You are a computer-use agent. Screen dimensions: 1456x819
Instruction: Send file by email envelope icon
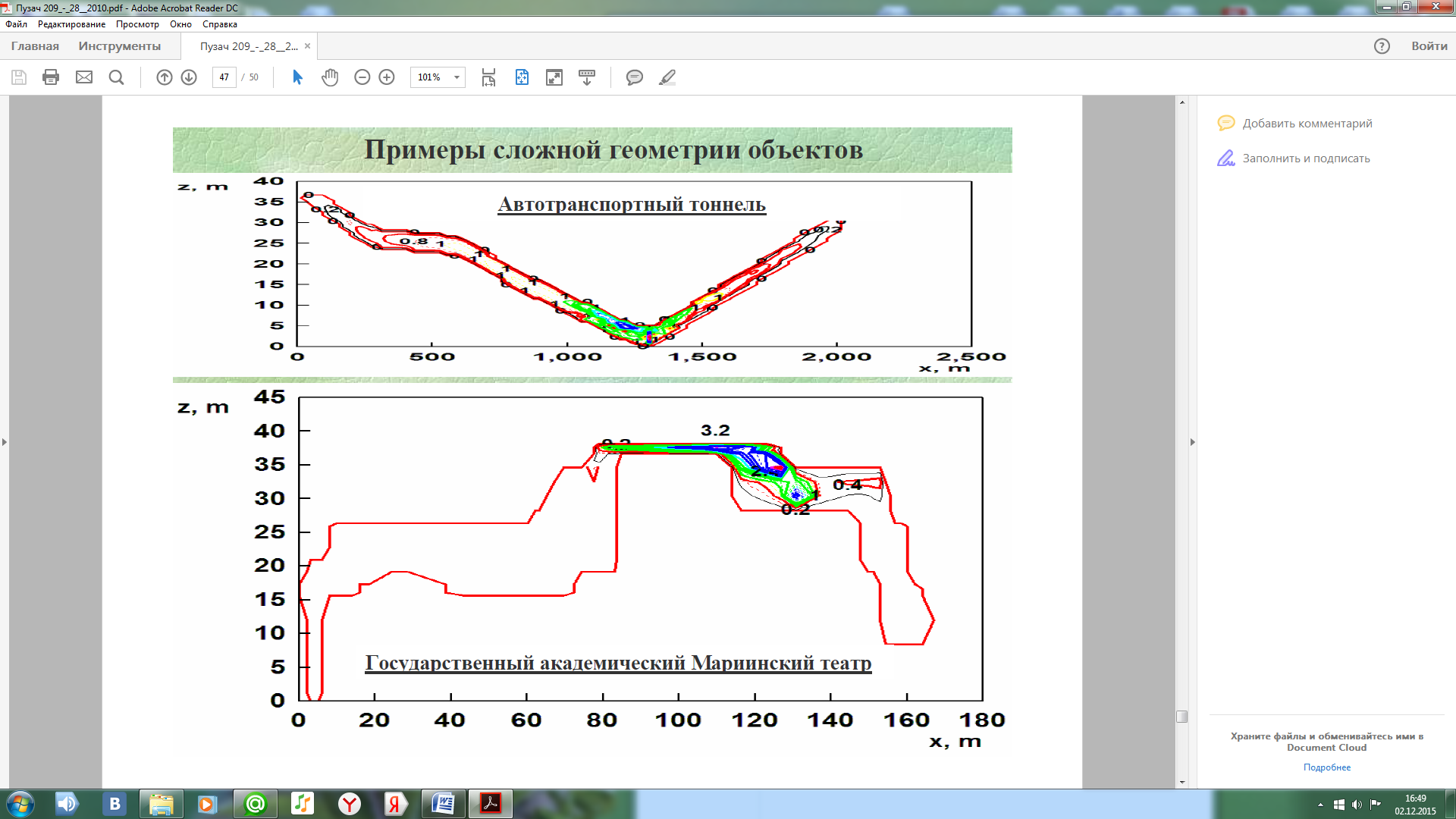coord(84,77)
